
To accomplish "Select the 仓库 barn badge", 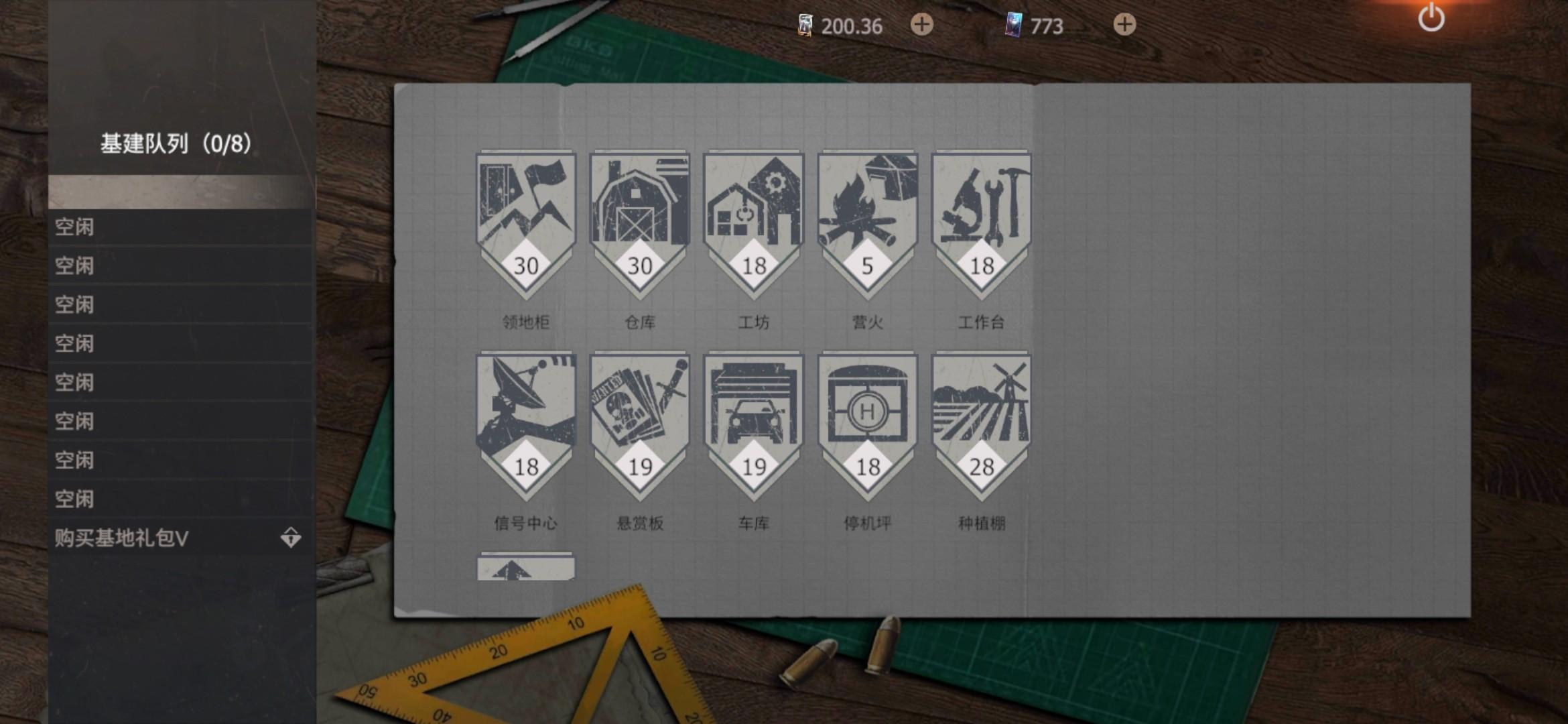I will pyautogui.click(x=640, y=225).
